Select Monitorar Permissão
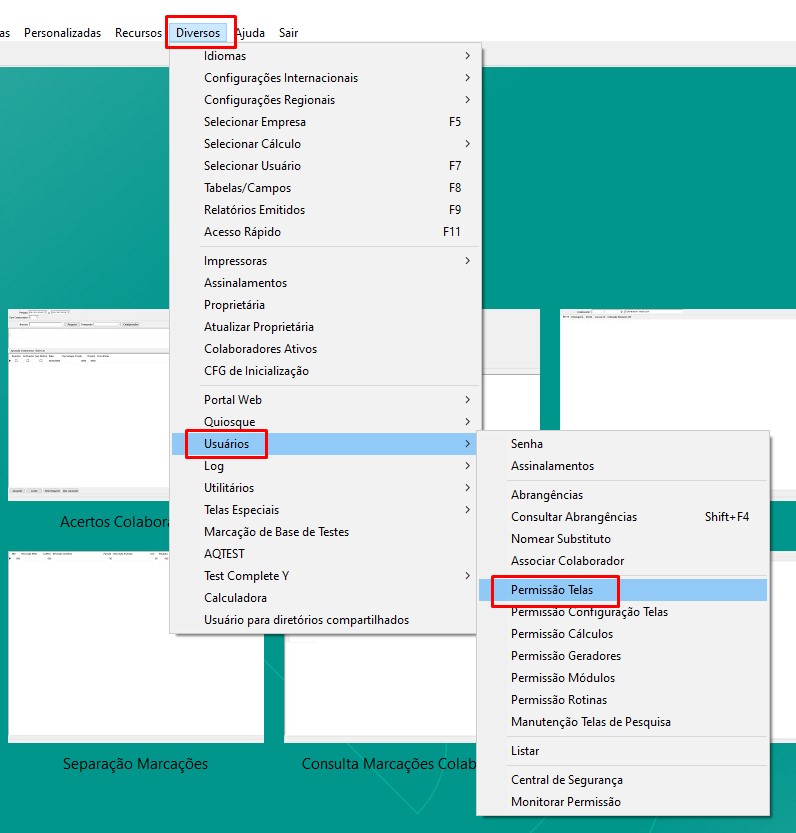The image size is (796, 833). pos(565,802)
